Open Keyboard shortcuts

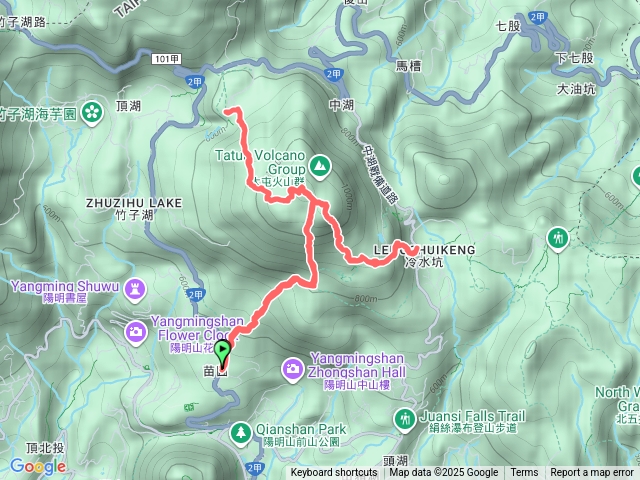point(334,473)
